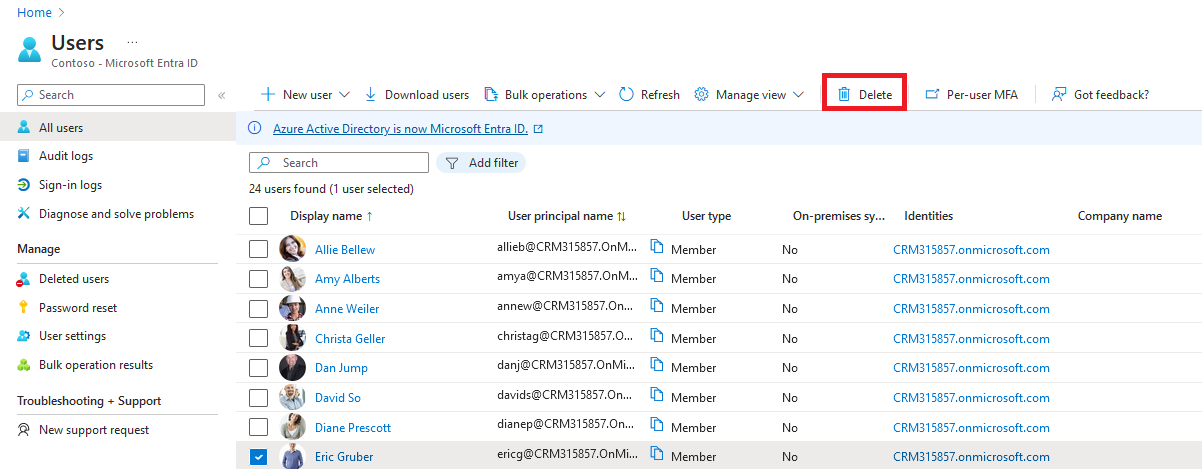
Task: Click the User type column header
Action: (706, 216)
